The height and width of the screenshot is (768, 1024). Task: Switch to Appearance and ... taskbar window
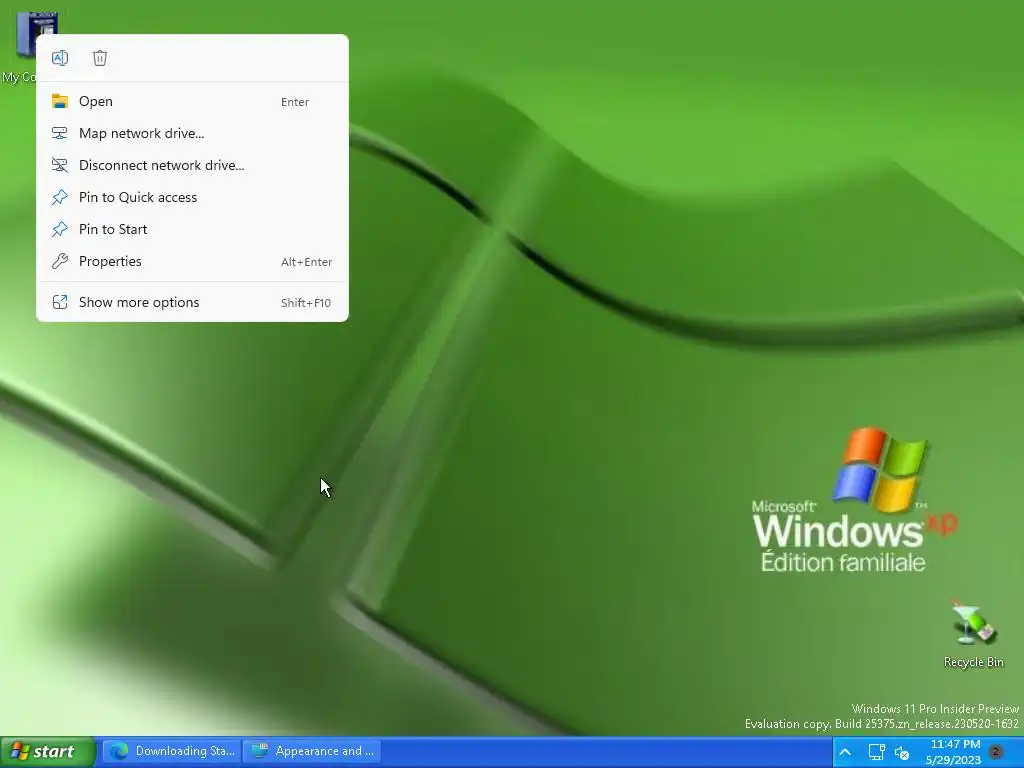click(x=313, y=751)
